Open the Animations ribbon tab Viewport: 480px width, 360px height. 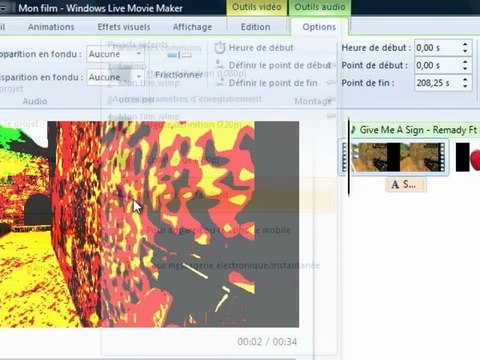pos(51,27)
